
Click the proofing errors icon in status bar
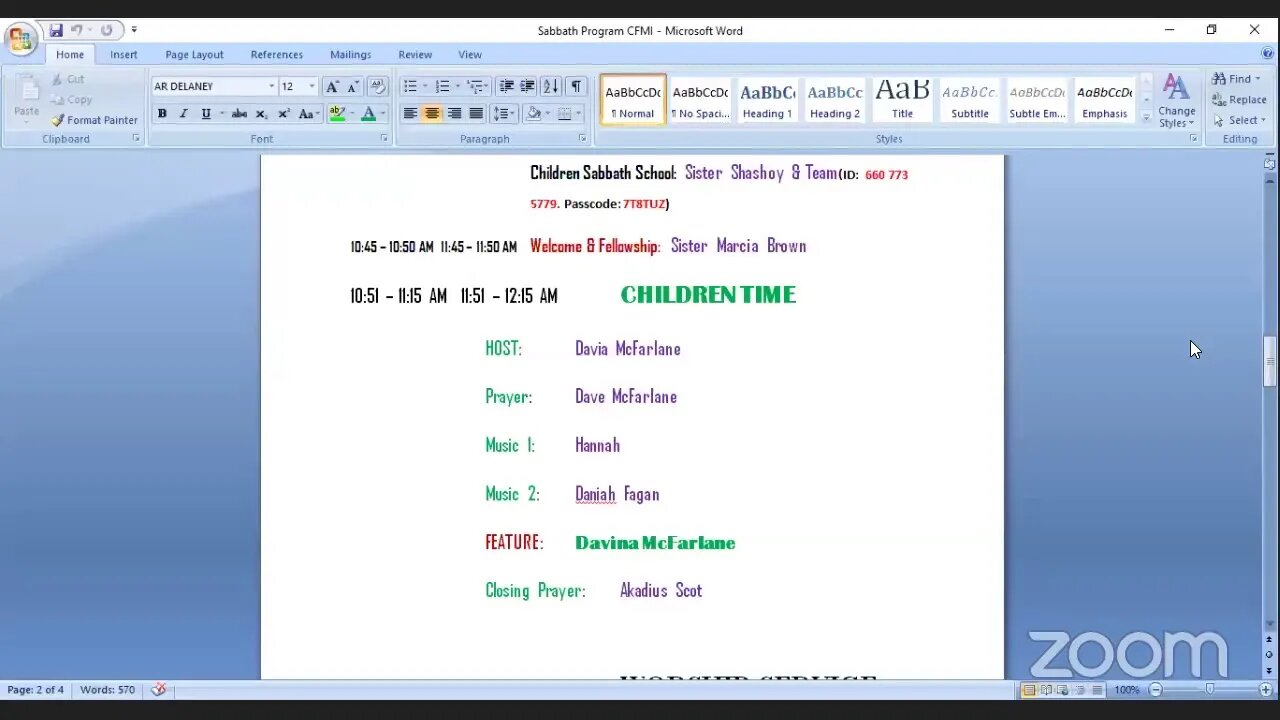pyautogui.click(x=158, y=690)
